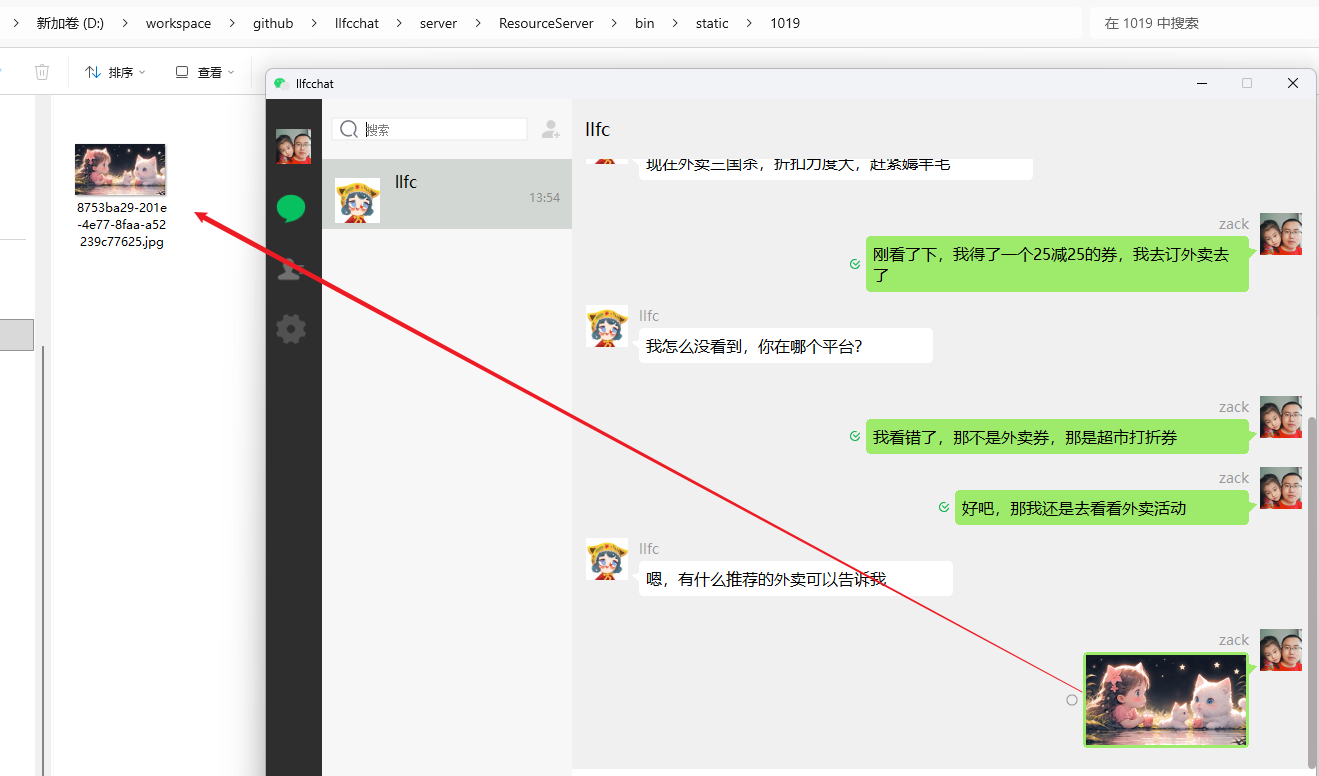Open the settings gear in sidebar
1319x776 pixels.
click(291, 328)
